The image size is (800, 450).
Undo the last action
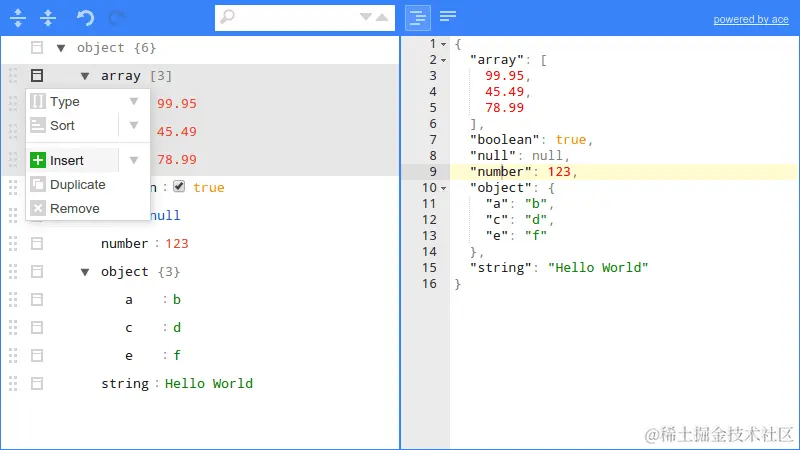85,18
